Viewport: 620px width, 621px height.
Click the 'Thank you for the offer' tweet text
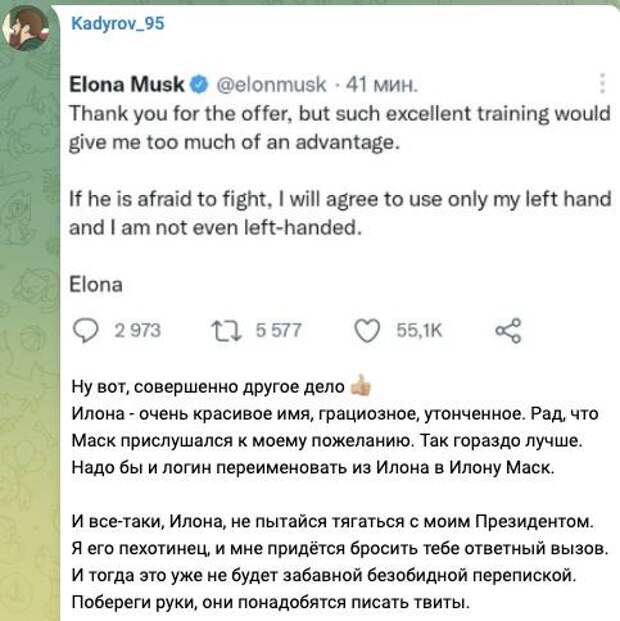pyautogui.click(x=340, y=128)
